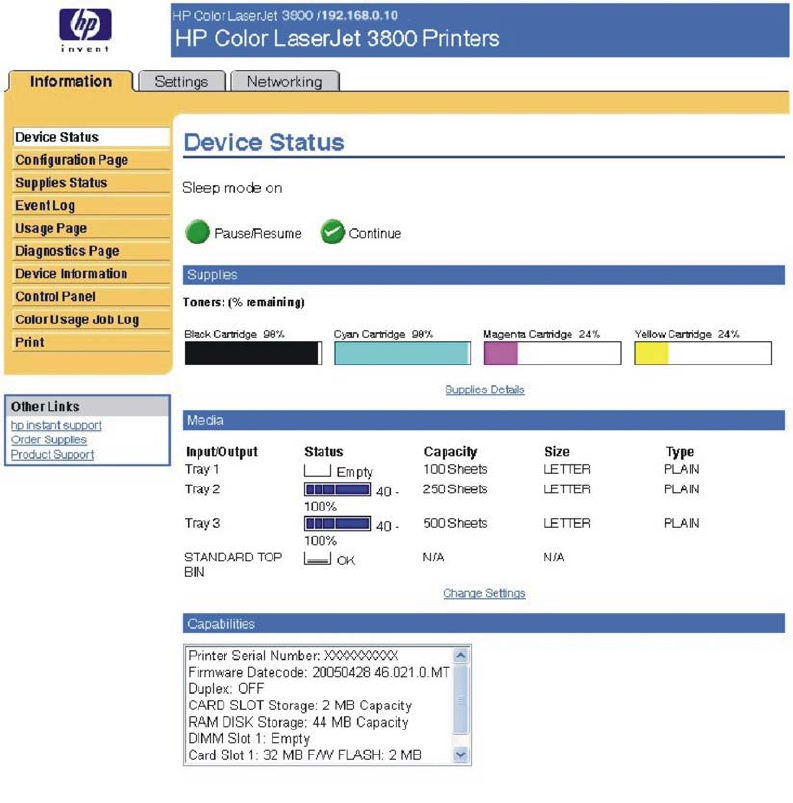Open Supplies Status in the sidebar
The width and height of the screenshot is (793, 803).
(x=91, y=183)
